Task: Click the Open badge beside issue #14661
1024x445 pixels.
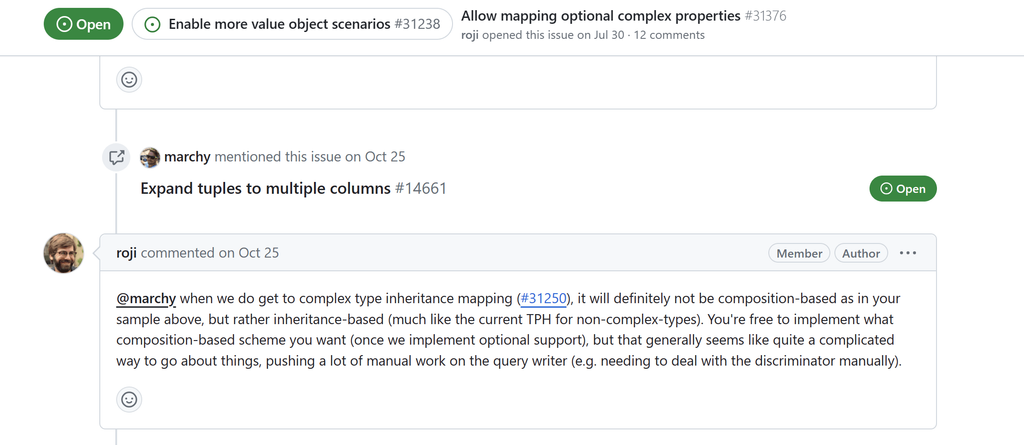Action: [903, 189]
